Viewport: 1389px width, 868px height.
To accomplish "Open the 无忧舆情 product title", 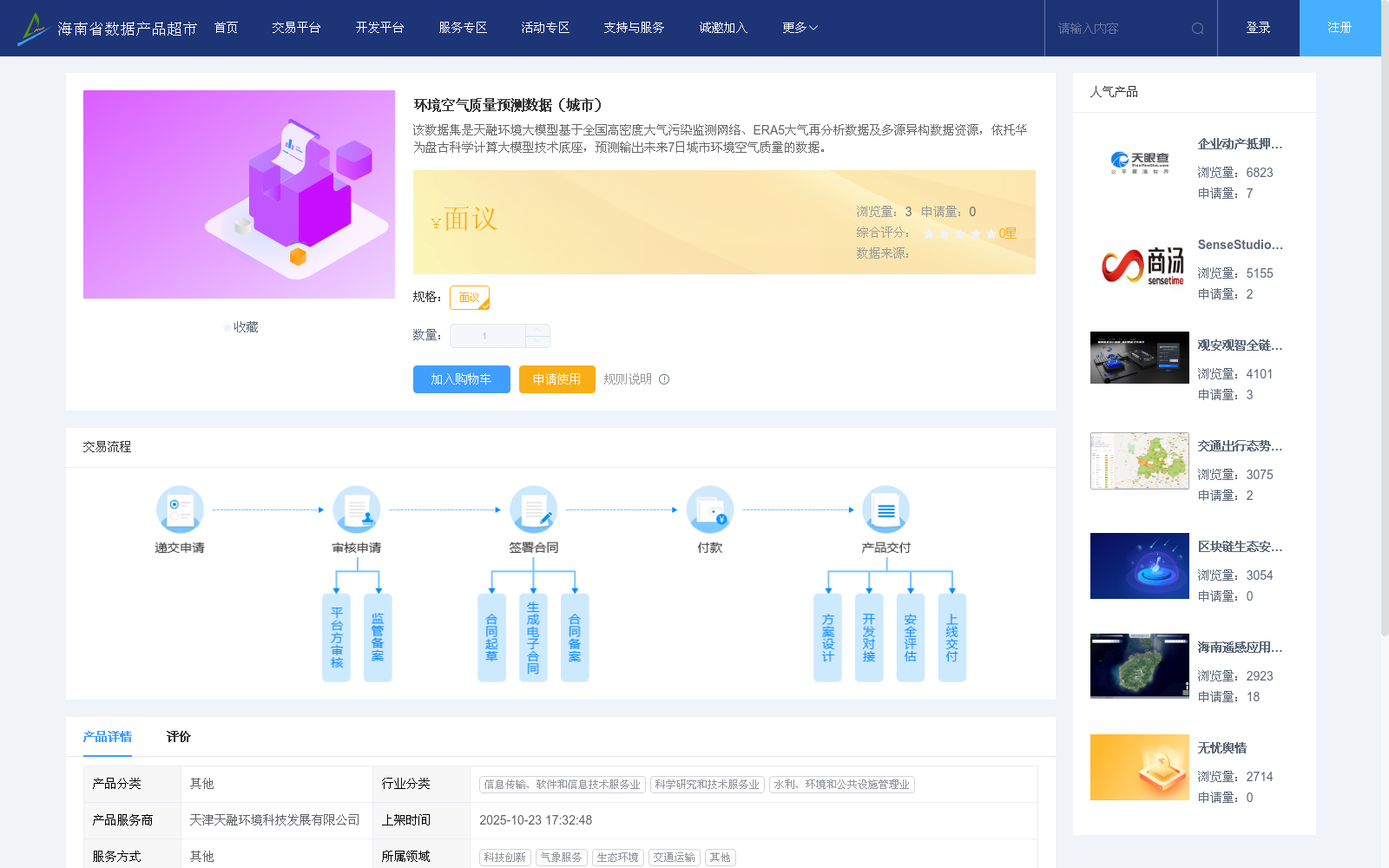I will [x=1221, y=748].
